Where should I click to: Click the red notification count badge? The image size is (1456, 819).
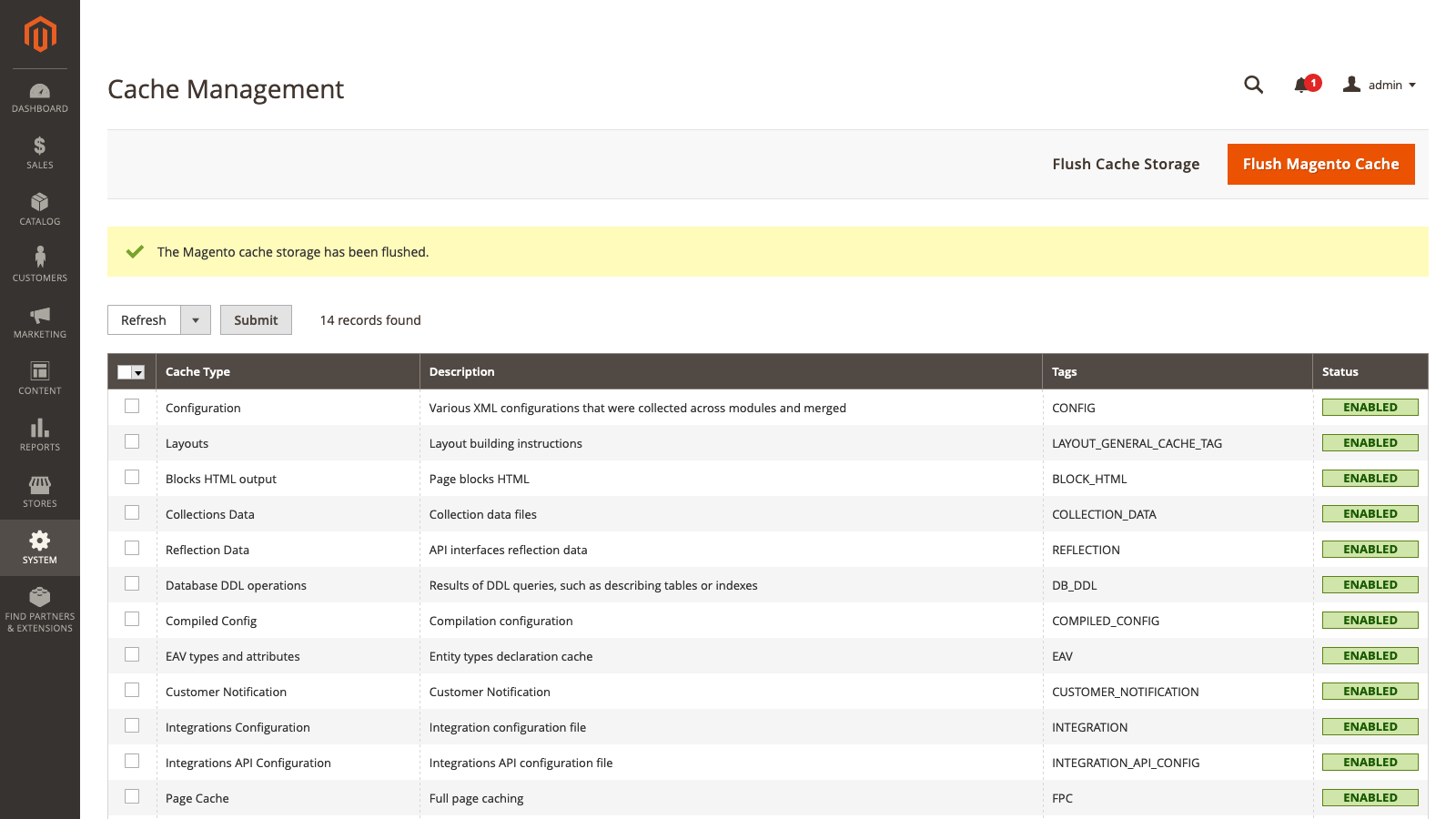tap(1313, 82)
